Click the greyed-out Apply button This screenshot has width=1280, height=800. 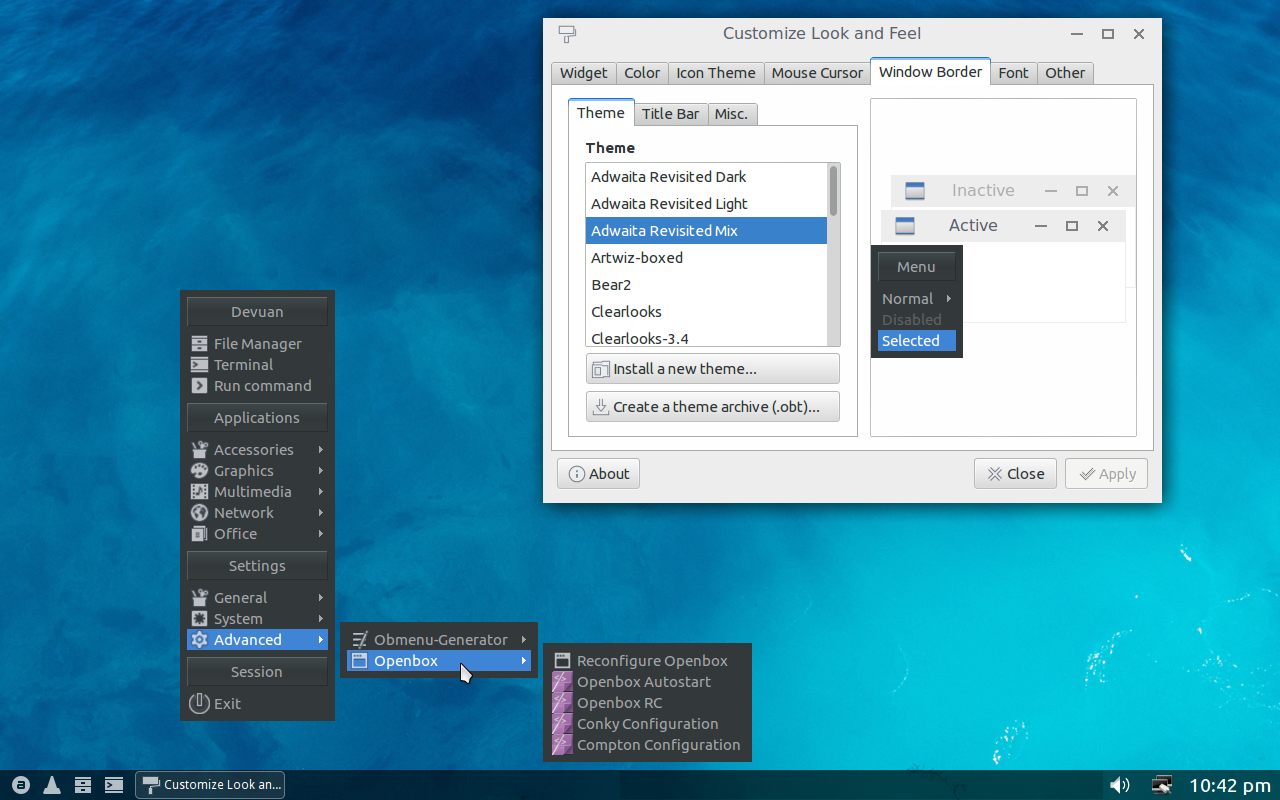click(x=1106, y=474)
